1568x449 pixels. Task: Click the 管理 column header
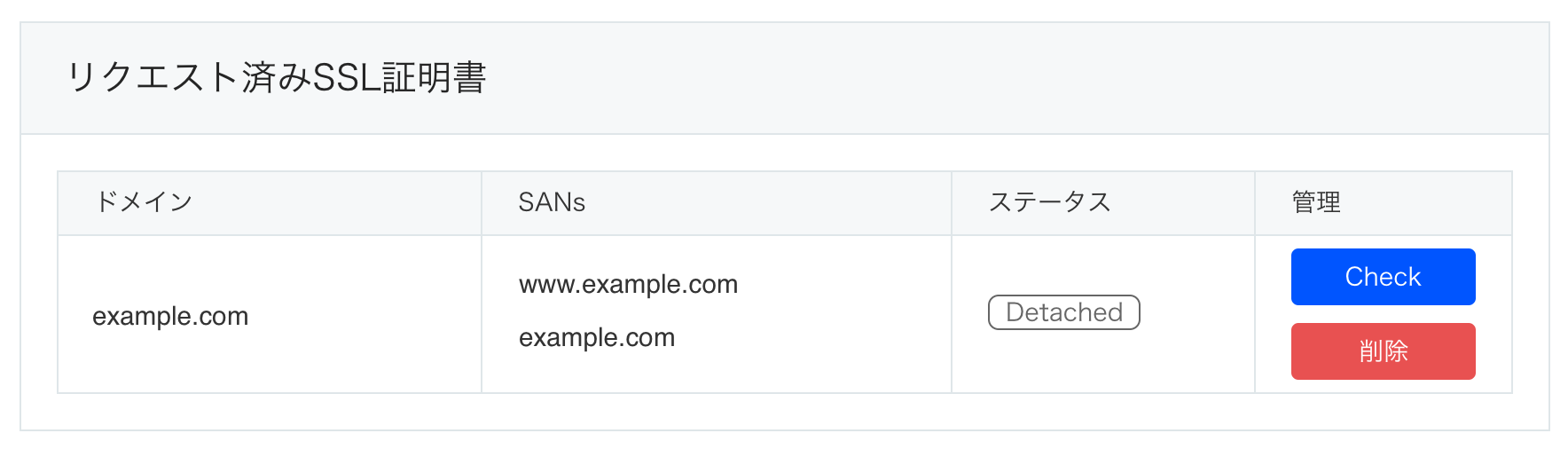click(x=1316, y=202)
